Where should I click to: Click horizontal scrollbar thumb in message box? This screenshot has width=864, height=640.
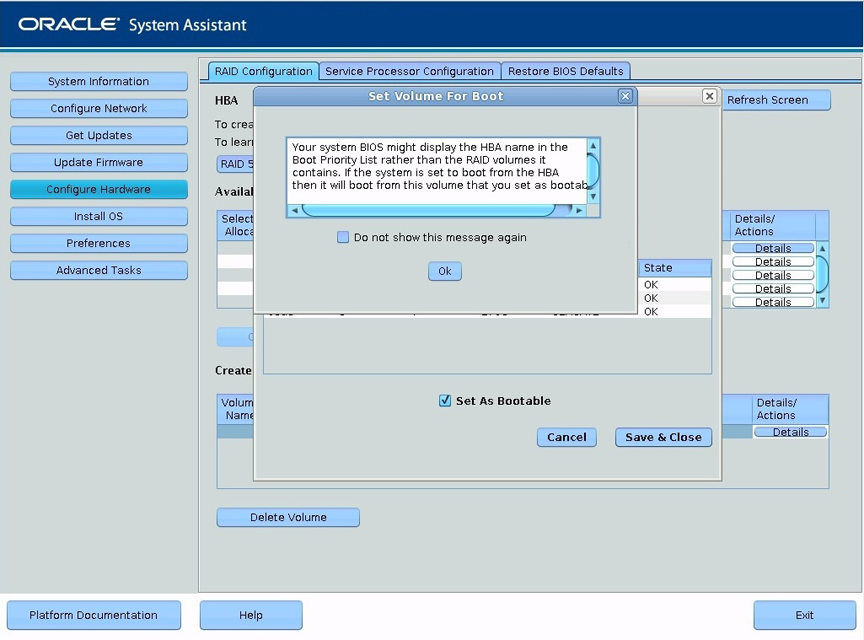(429, 211)
